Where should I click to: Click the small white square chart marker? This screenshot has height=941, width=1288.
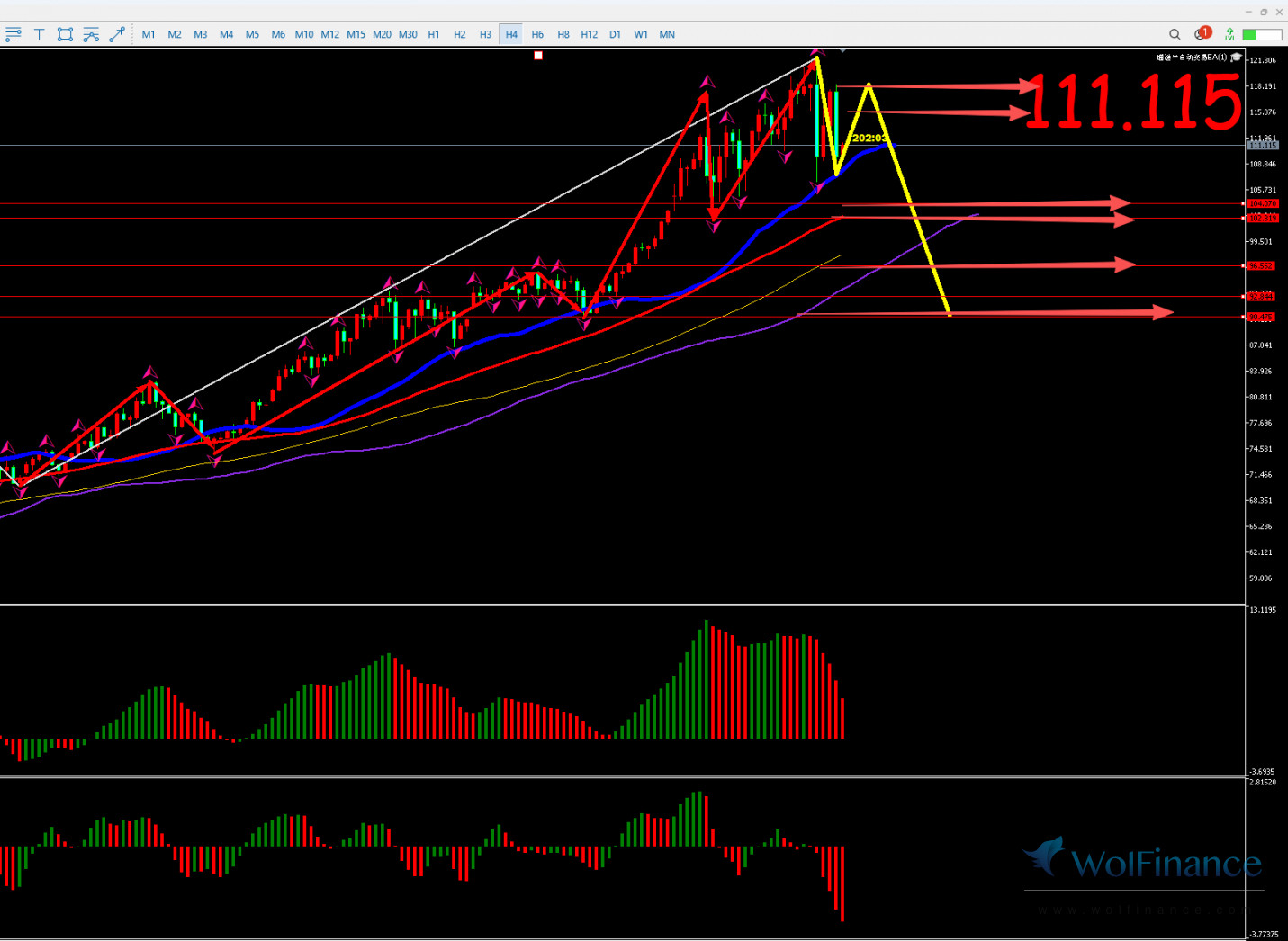coord(538,56)
